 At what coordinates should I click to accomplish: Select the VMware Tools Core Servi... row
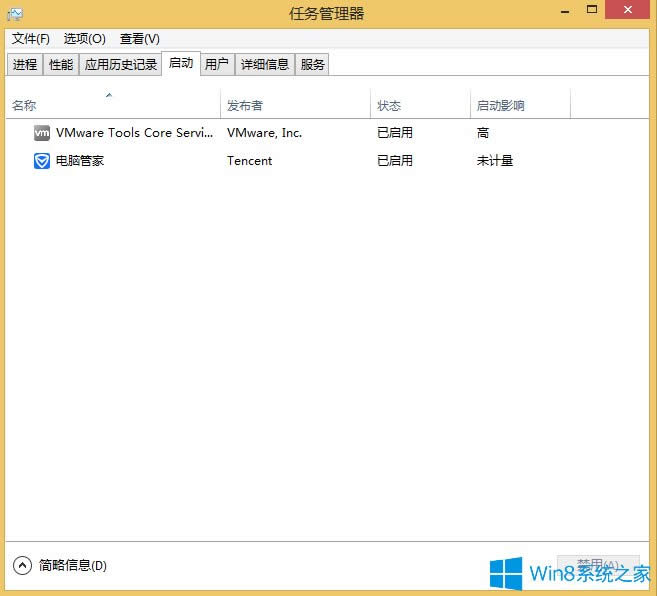(x=327, y=133)
